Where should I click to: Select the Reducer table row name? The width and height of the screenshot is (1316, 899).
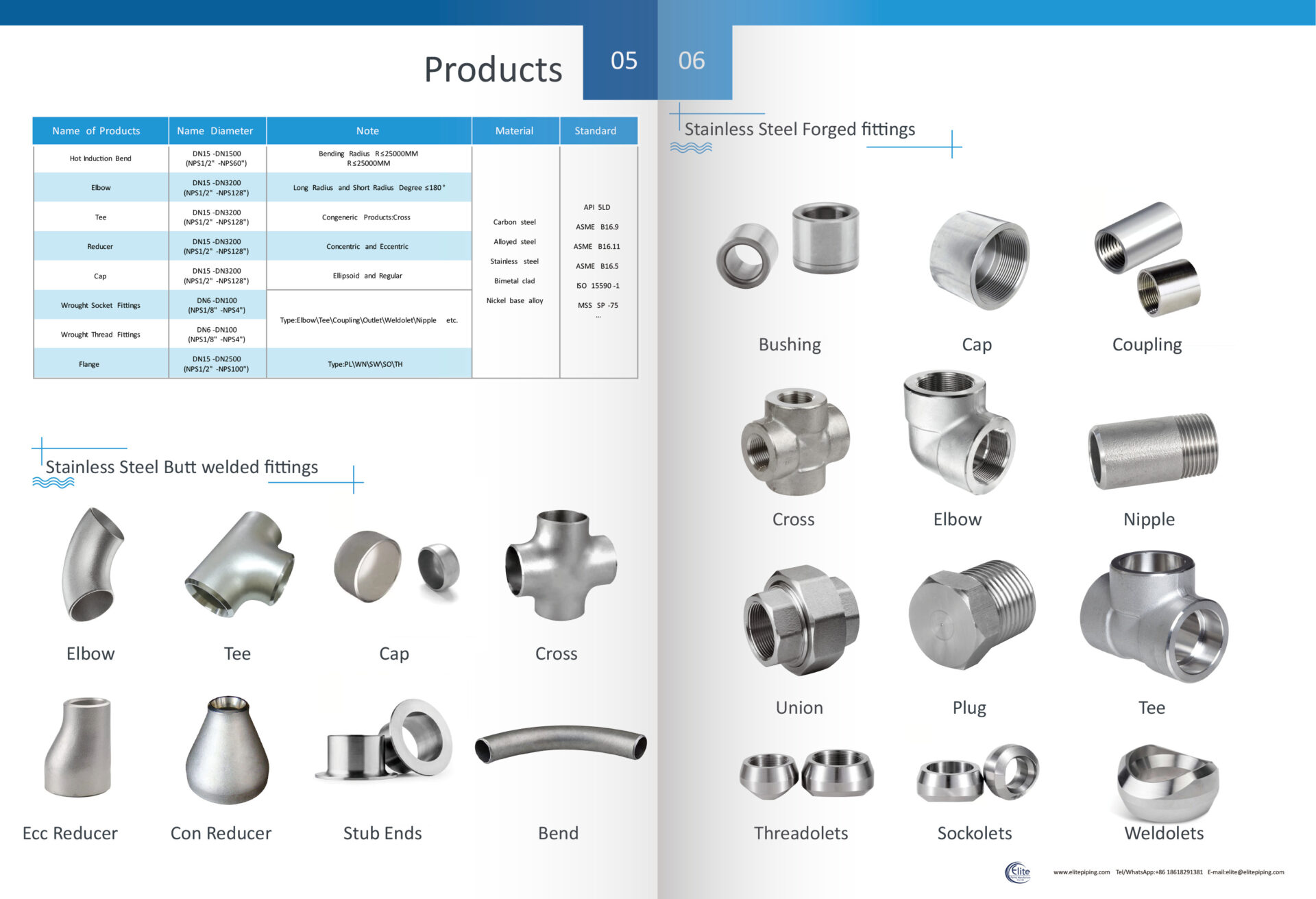tap(101, 246)
